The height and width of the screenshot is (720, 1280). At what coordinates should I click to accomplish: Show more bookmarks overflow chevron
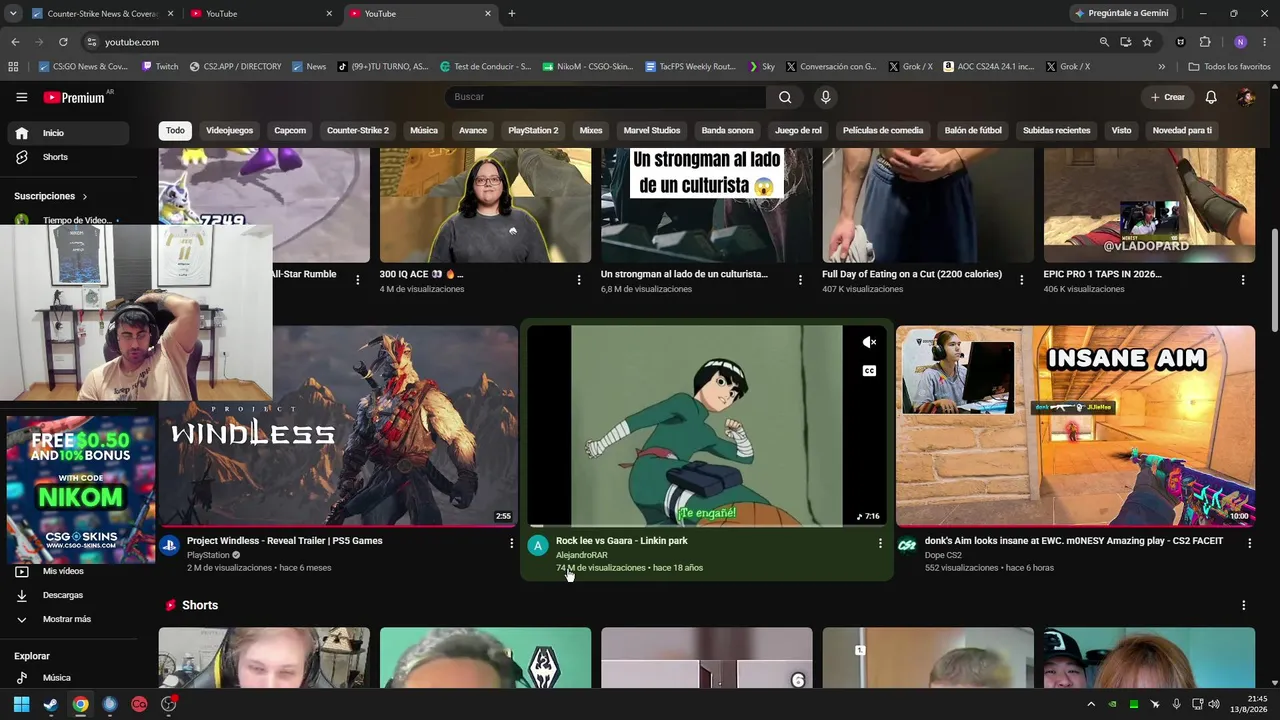tap(1161, 67)
